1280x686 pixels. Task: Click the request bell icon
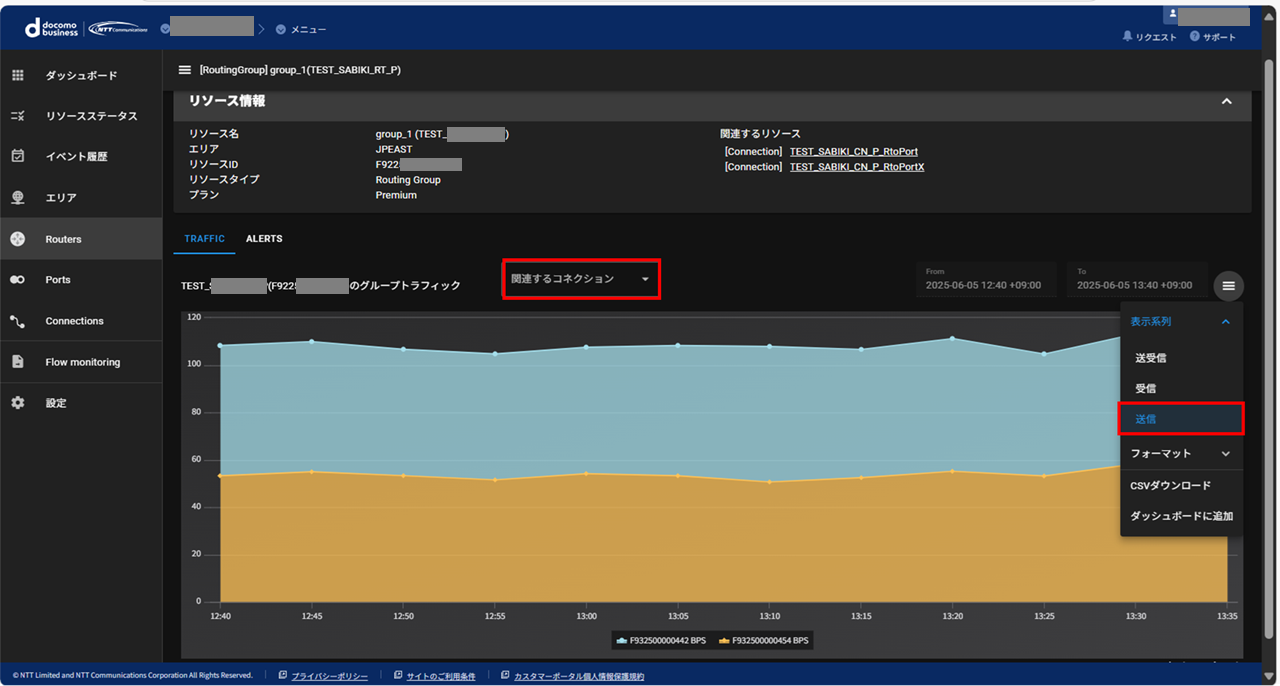[1128, 37]
